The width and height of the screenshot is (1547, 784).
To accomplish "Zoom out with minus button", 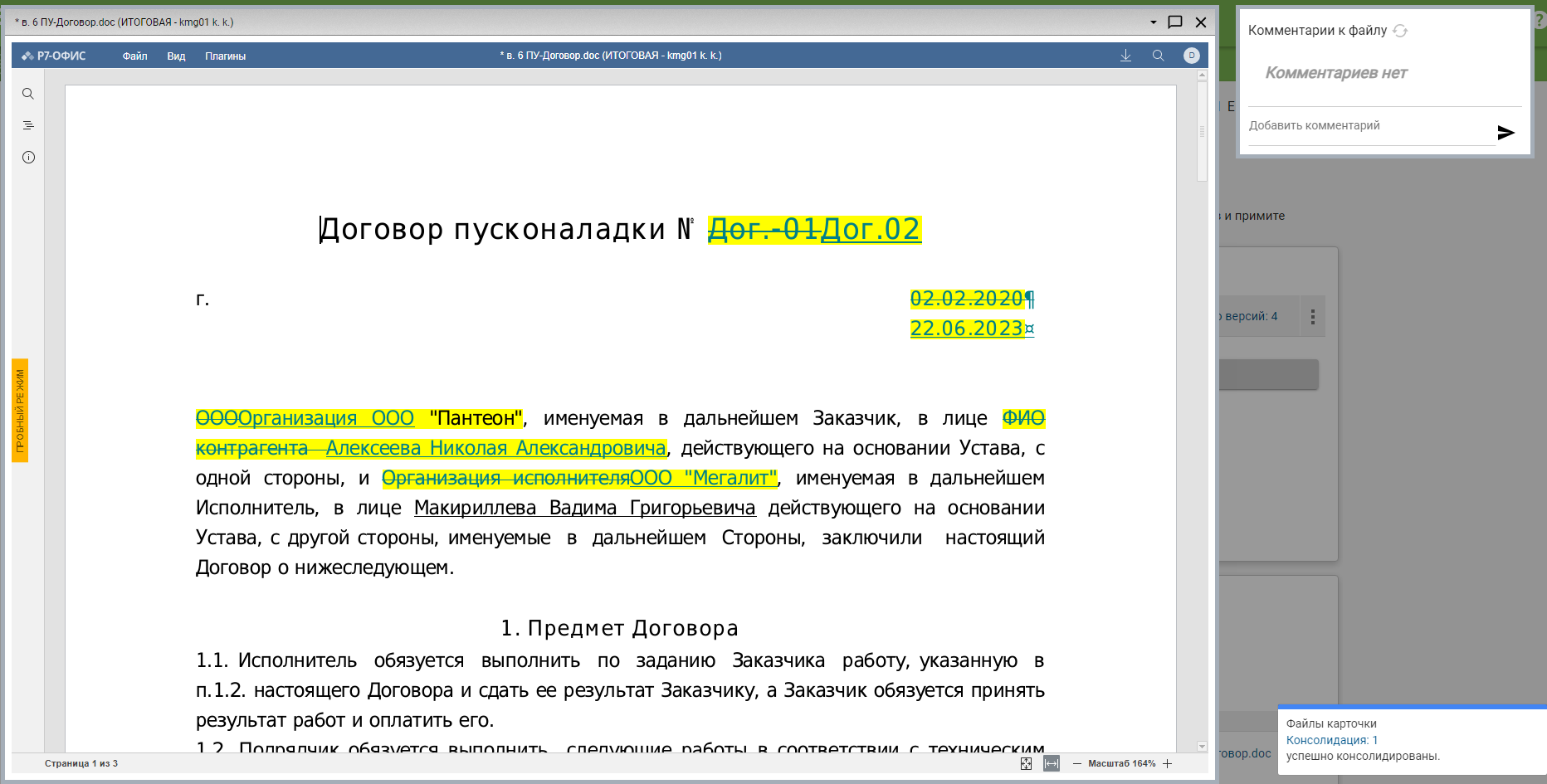I will [x=1077, y=763].
